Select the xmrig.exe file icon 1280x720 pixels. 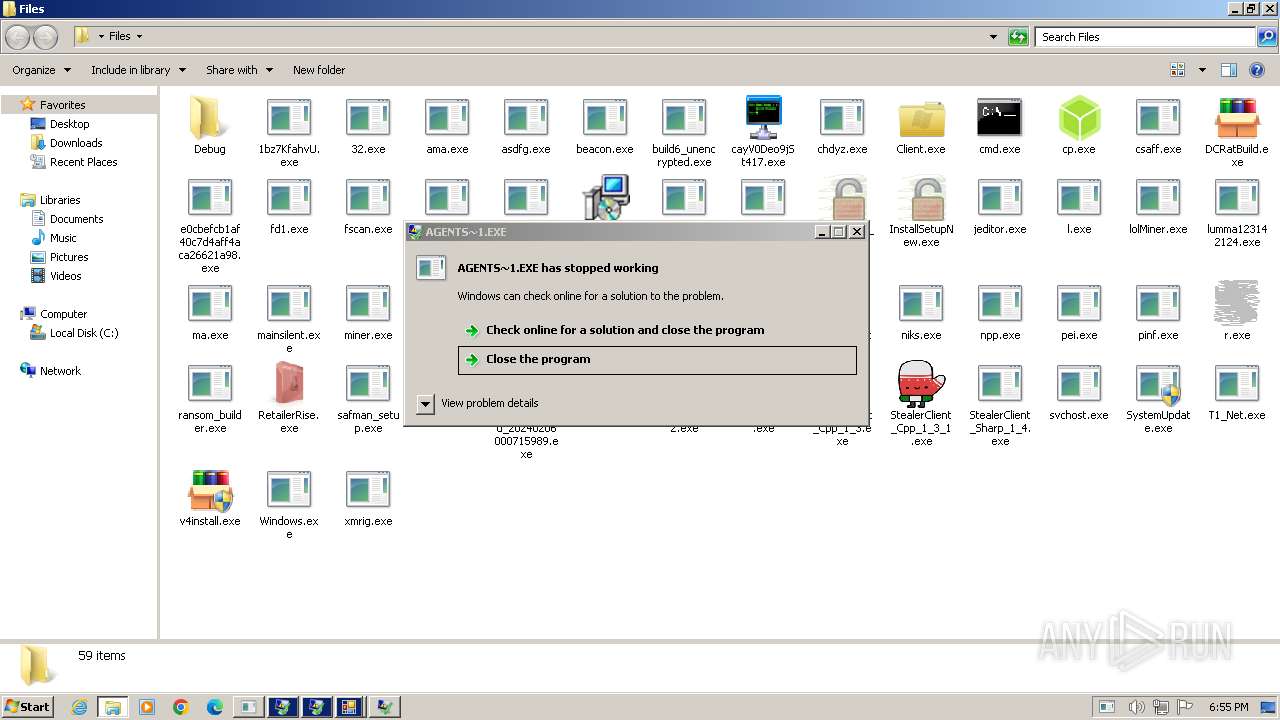(x=368, y=490)
